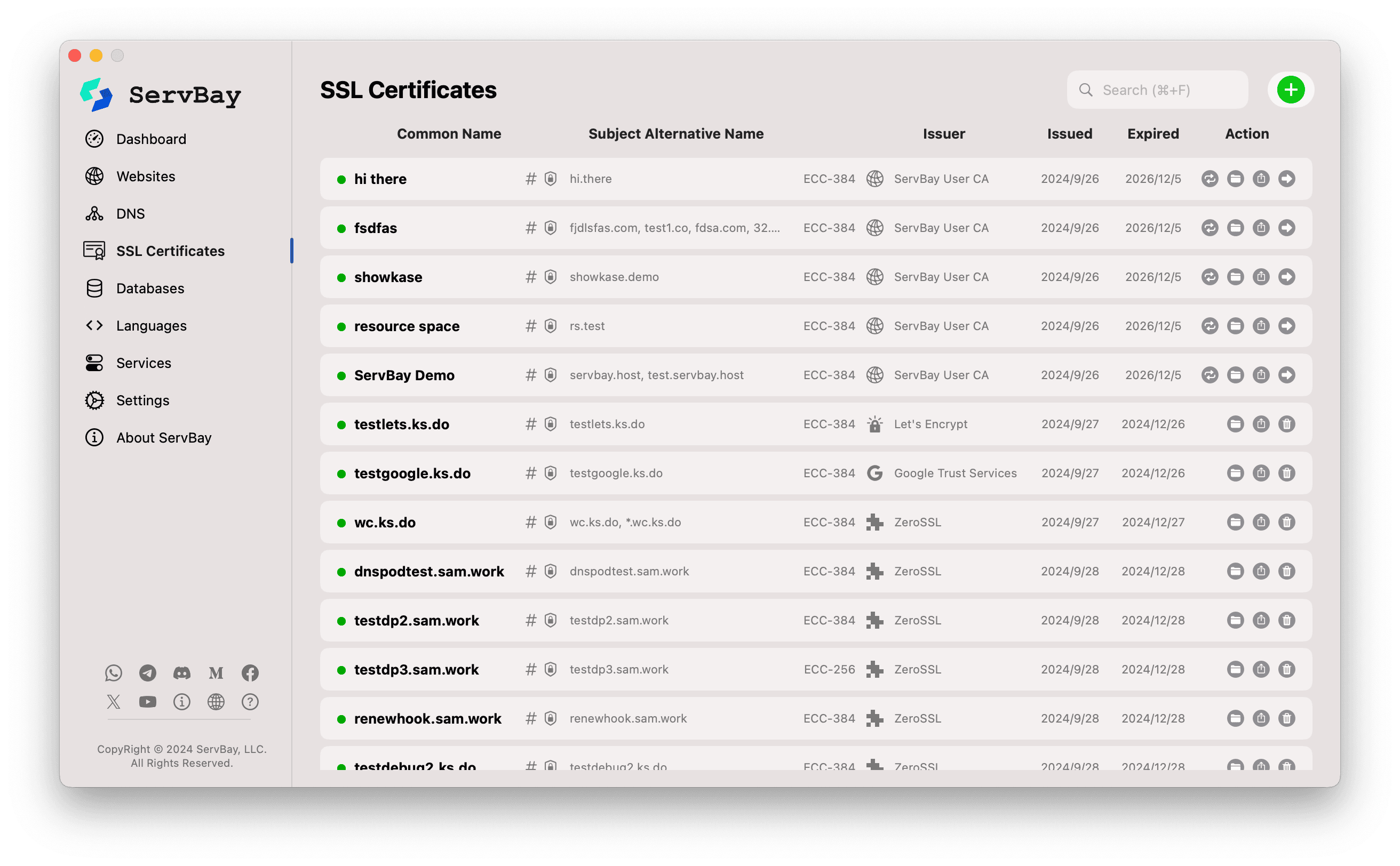Open About ServBay
This screenshot has width=1400, height=866.
[x=162, y=437]
